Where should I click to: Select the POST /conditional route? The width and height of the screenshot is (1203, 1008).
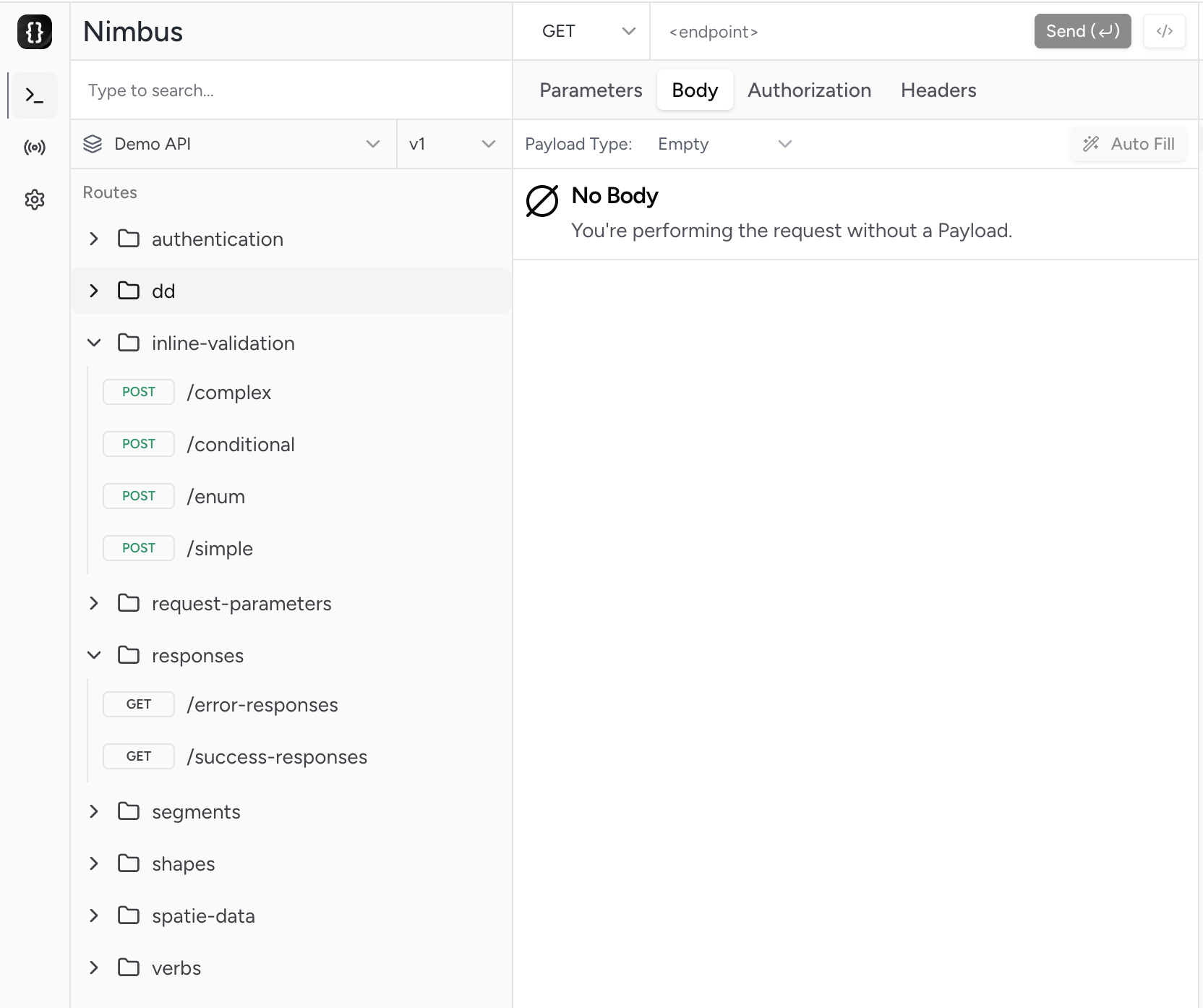point(240,444)
